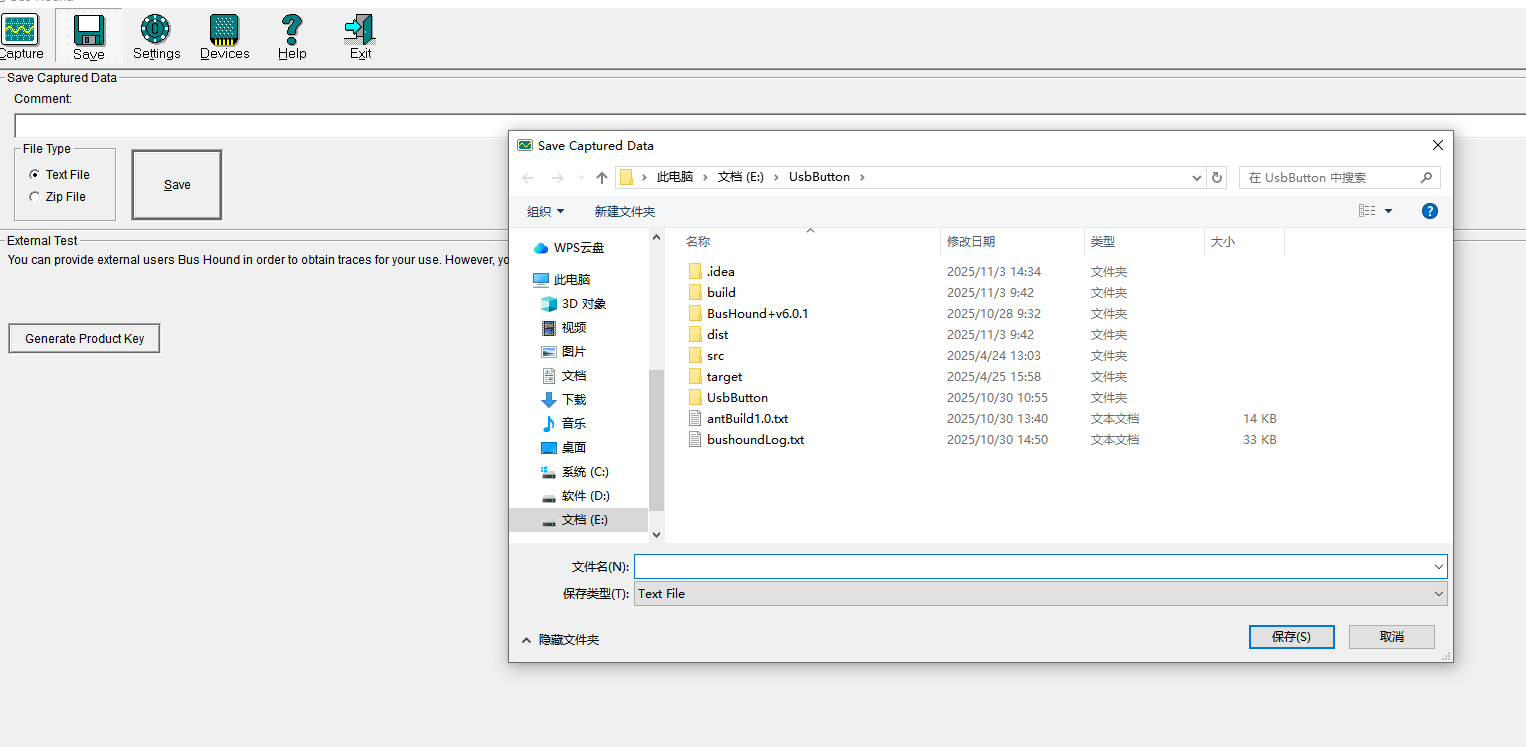Click the large Save button in Bus Hound
This screenshot has height=747, width=1526.
[177, 185]
